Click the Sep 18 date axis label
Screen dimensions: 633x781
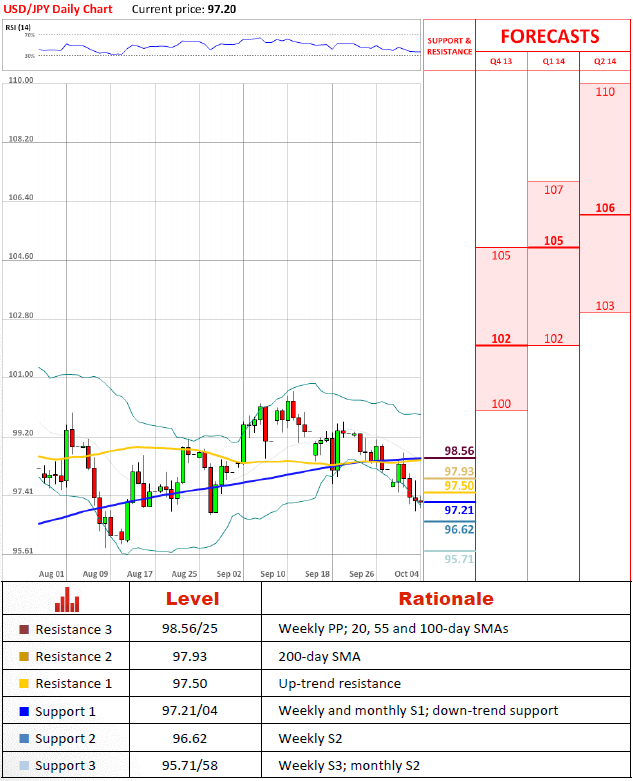pyautogui.click(x=317, y=574)
